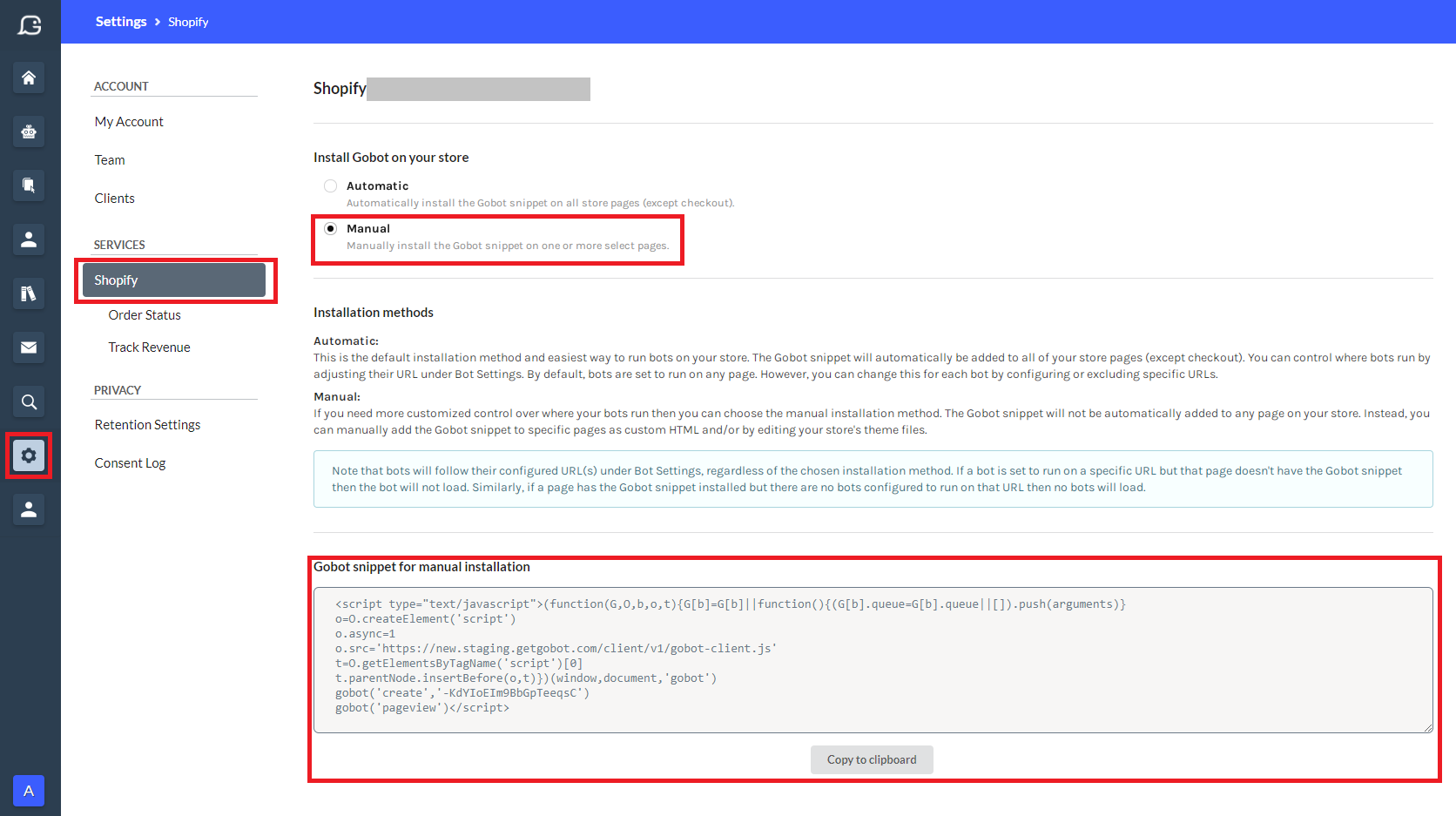Click the 'Automatically install the Gobot snippet' description
Viewport: 1456px width, 816px height.
[x=540, y=203]
